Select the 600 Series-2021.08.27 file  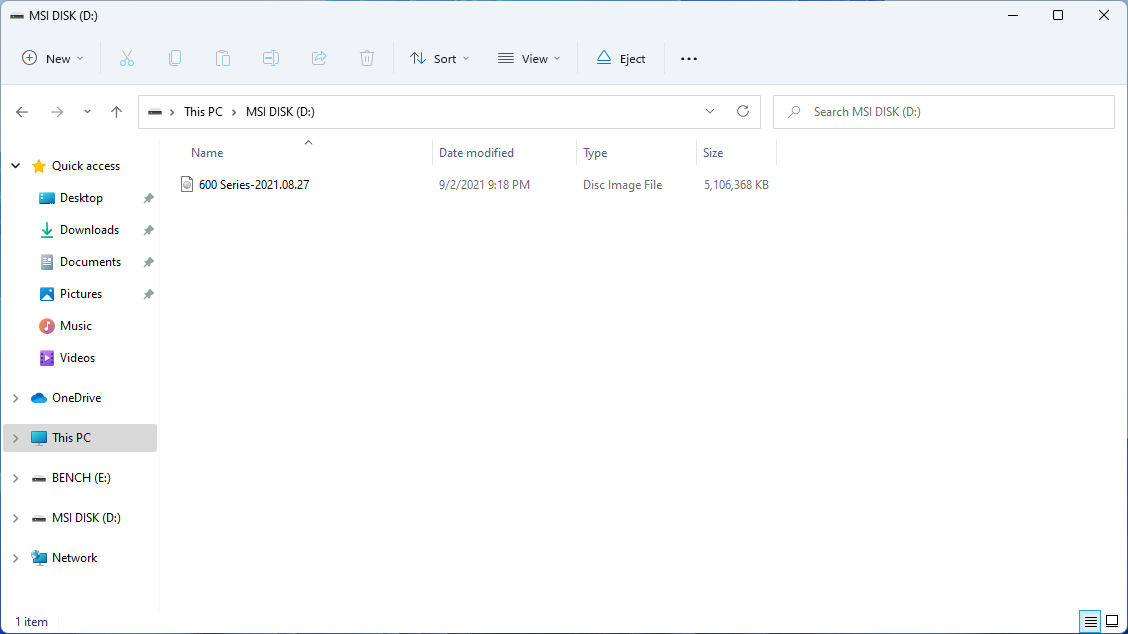[x=254, y=185]
